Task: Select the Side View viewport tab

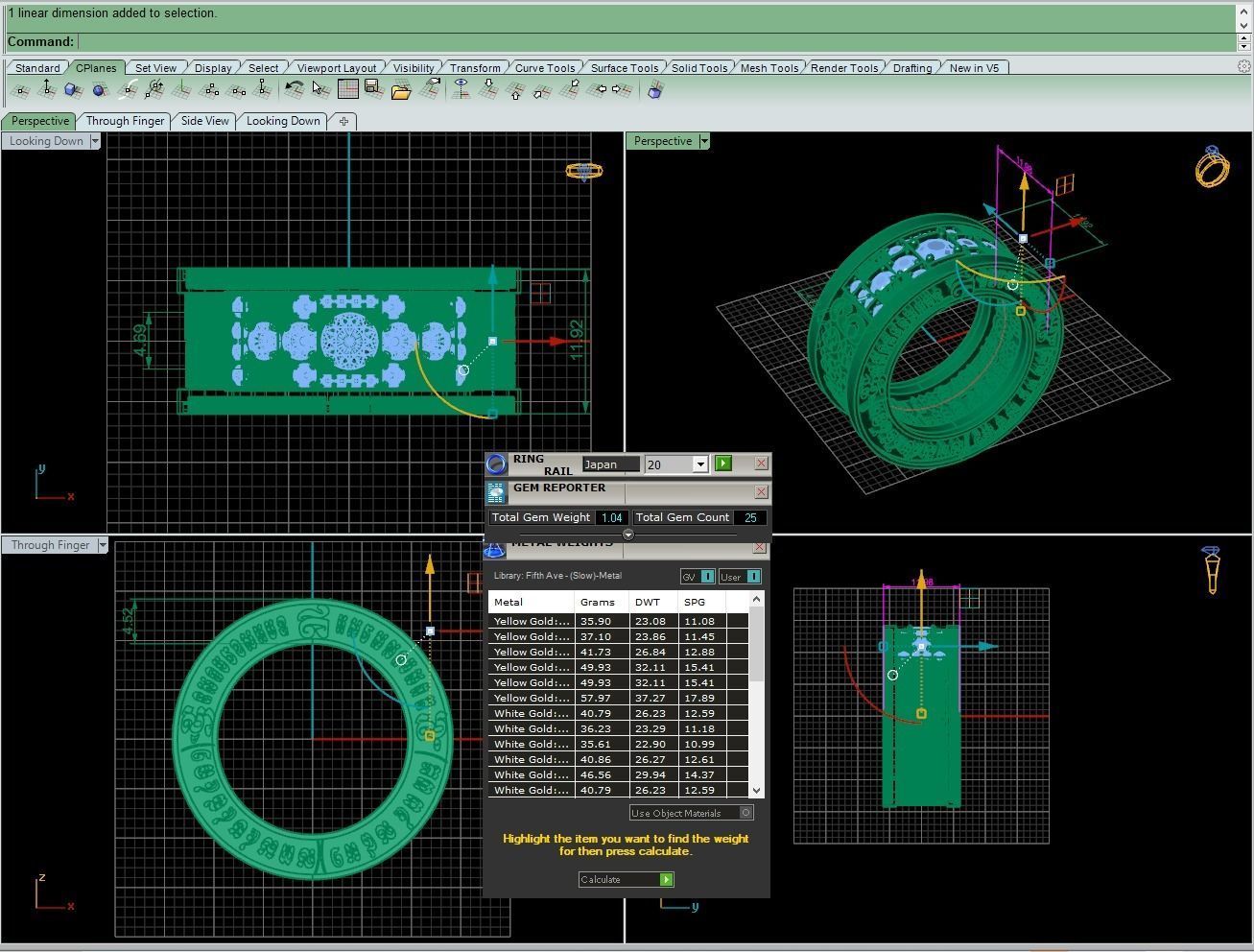Action: [x=205, y=121]
